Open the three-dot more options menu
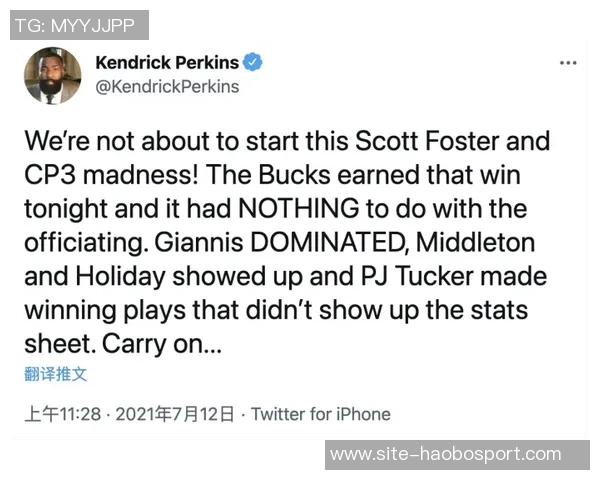 (568, 63)
